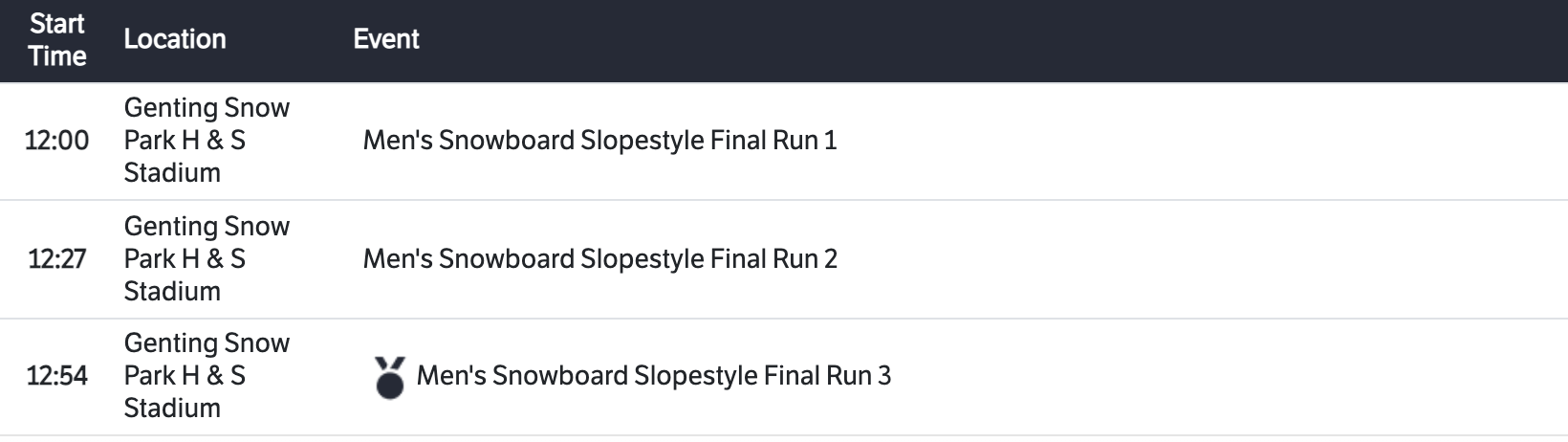The height and width of the screenshot is (442, 1568).
Task: Click the word Stadium in the 12:54 row
Action: [x=172, y=409]
